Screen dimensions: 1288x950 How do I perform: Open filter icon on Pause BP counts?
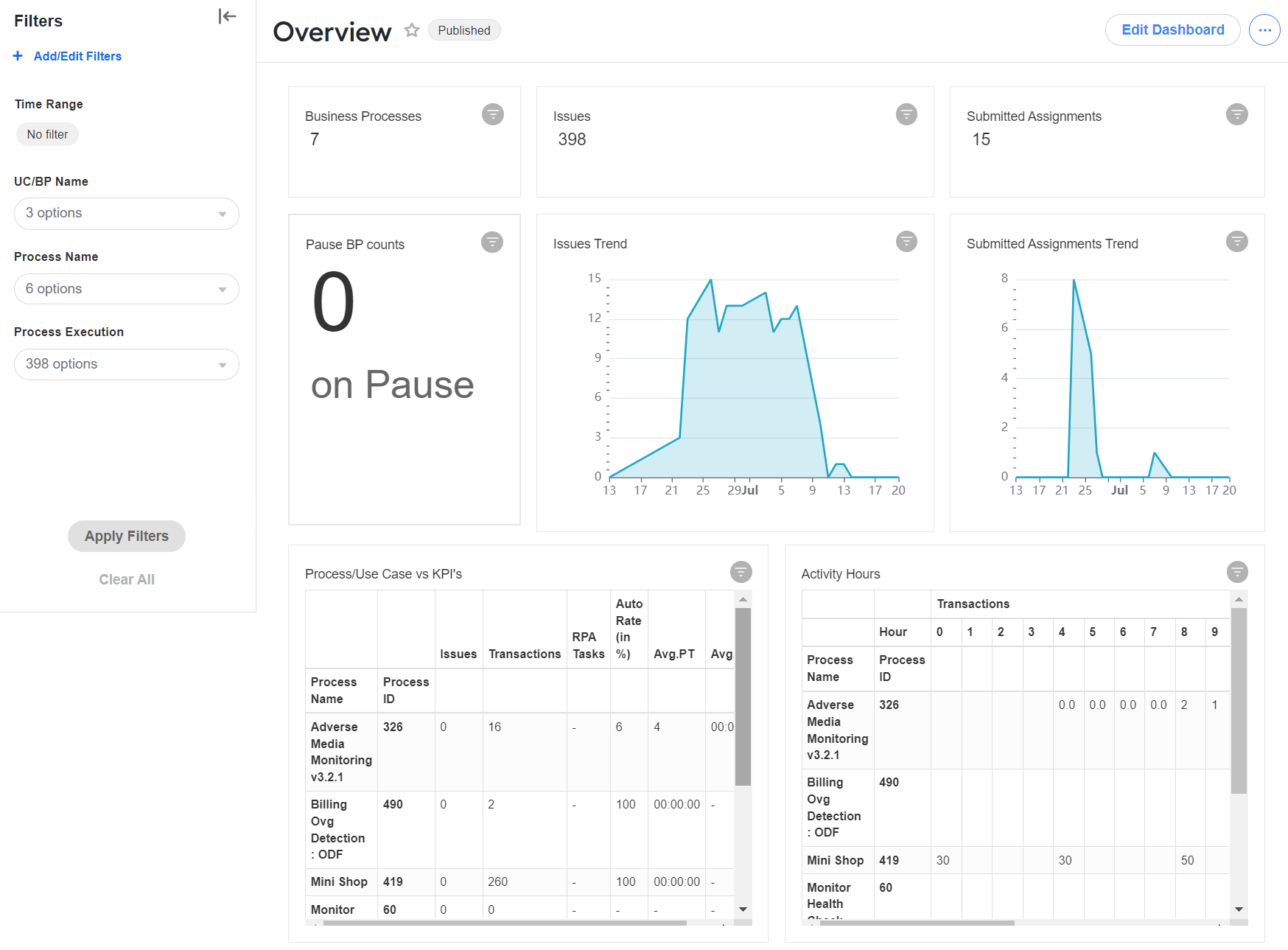492,242
